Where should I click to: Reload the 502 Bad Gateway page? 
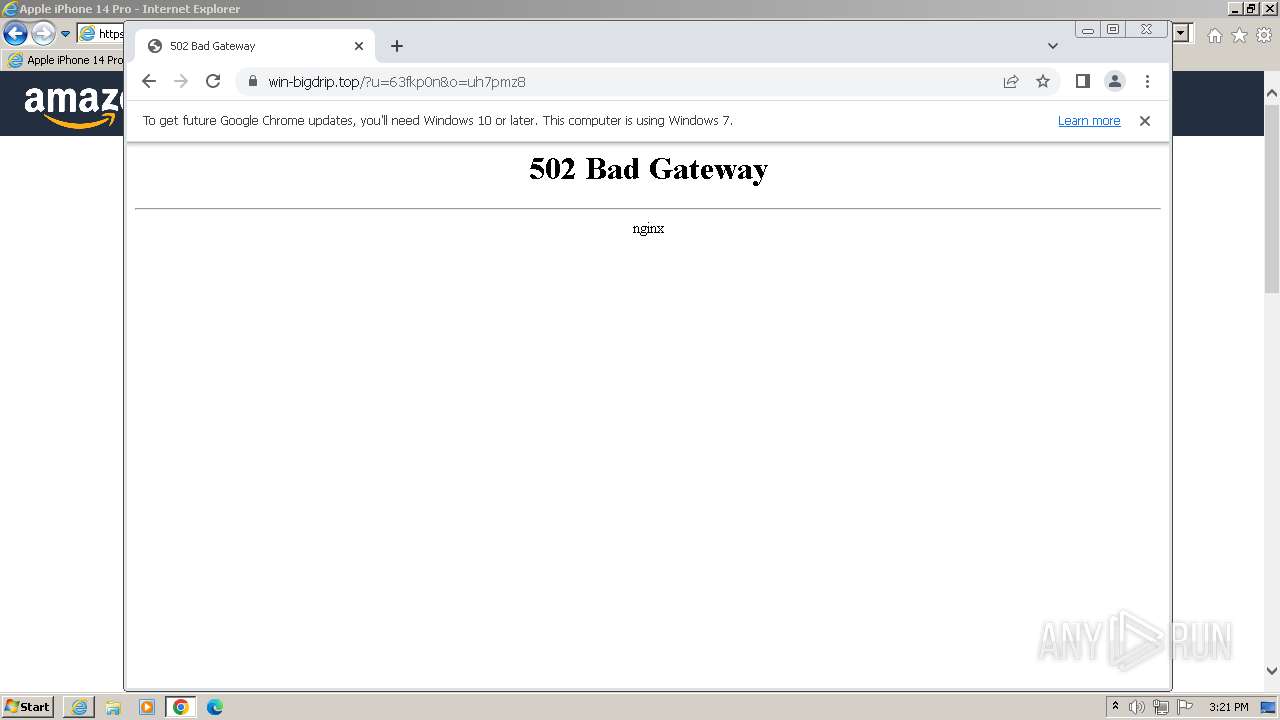(x=213, y=82)
